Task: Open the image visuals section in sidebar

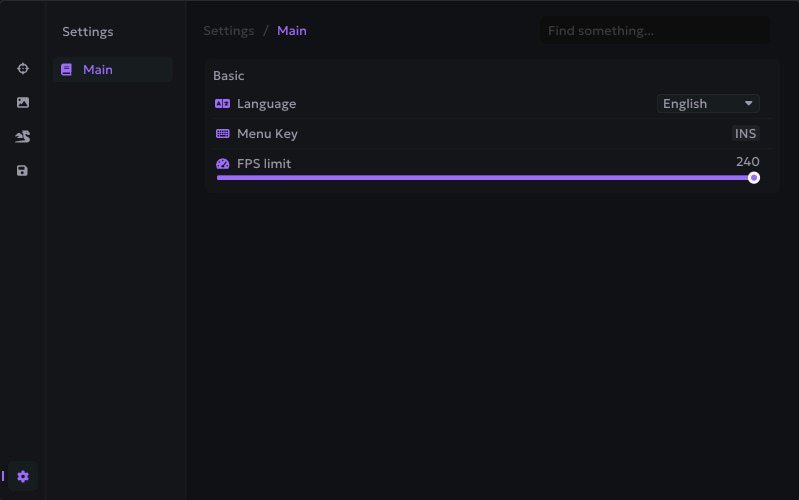Action: tap(23, 102)
